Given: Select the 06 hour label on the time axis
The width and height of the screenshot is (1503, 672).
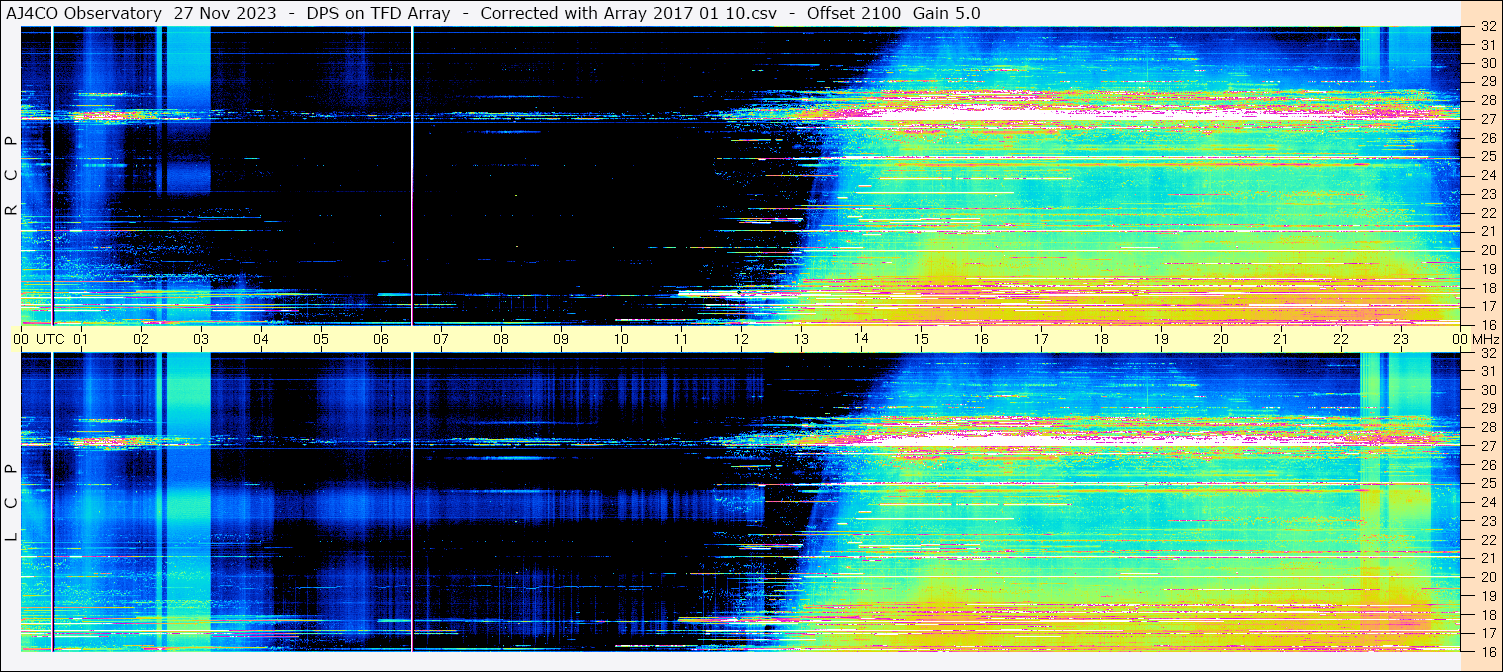Looking at the screenshot, I should tap(381, 339).
